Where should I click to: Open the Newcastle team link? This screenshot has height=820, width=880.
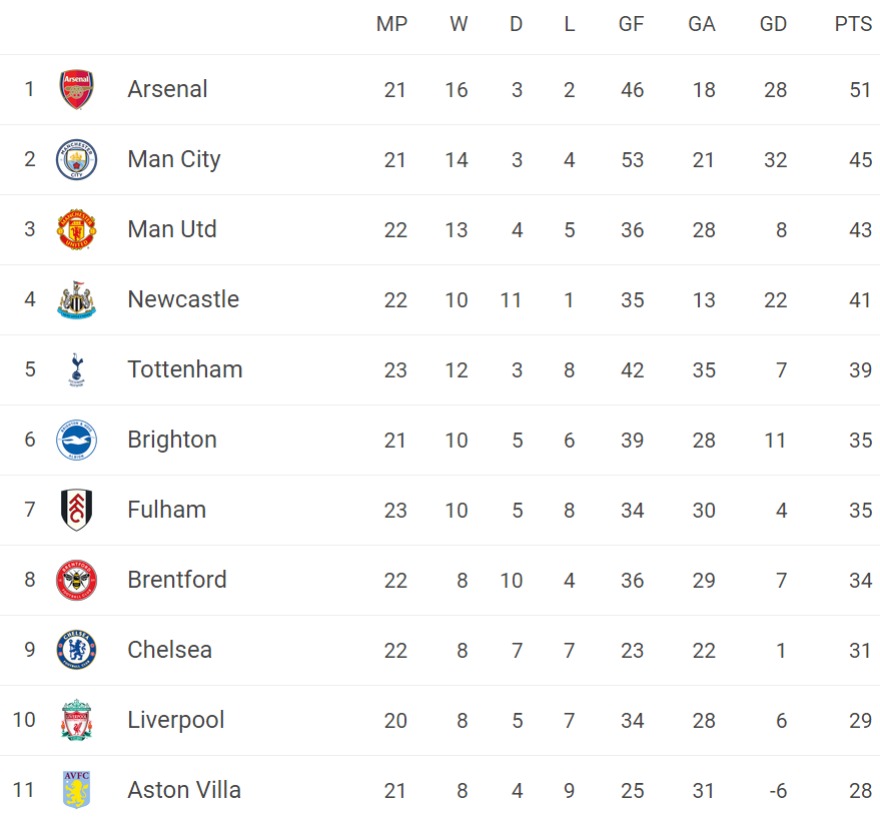(183, 299)
